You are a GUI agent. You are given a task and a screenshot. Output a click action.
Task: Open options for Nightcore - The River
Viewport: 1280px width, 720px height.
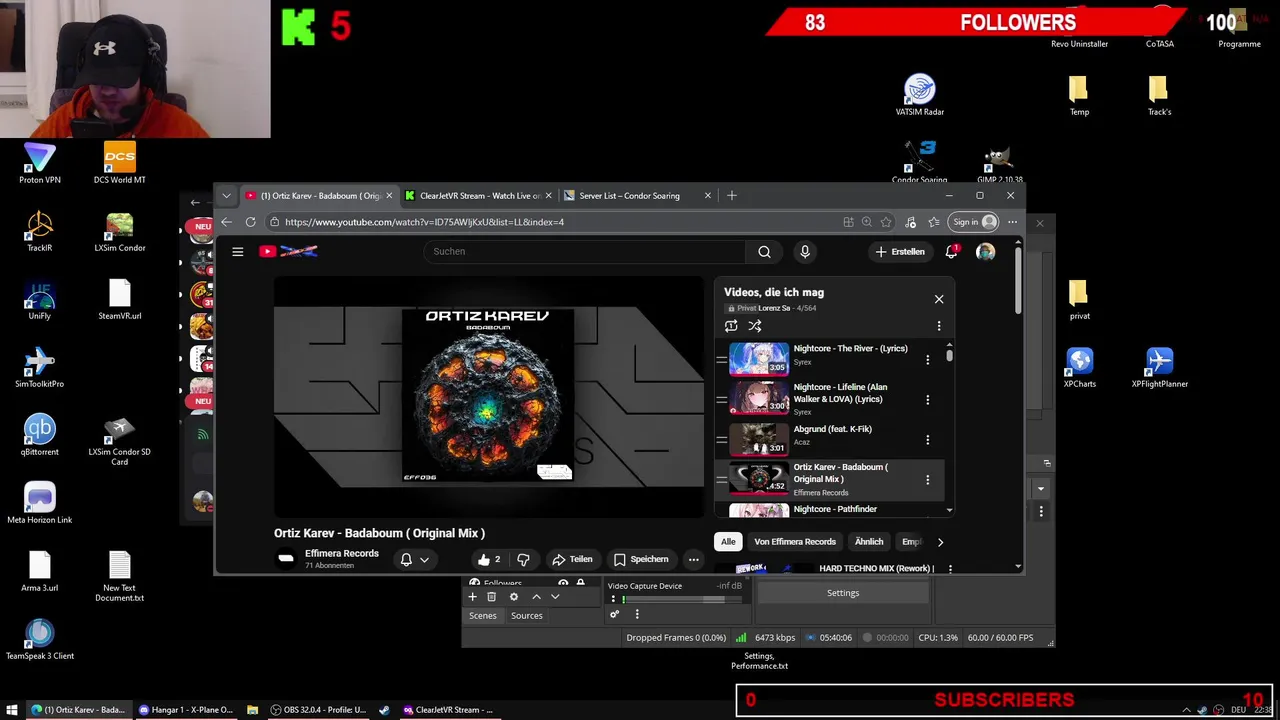[x=927, y=359]
